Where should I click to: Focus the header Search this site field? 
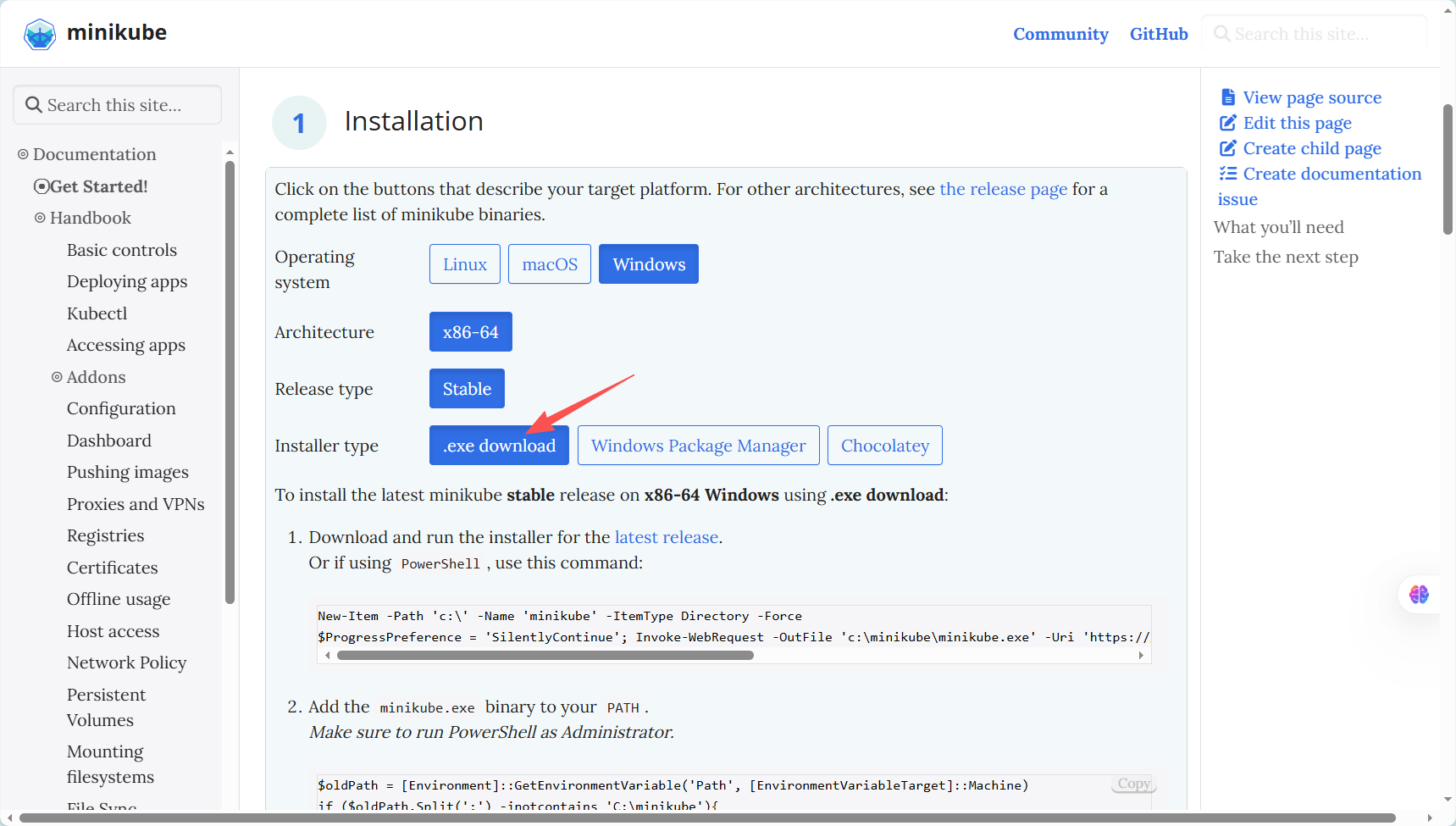tap(1314, 34)
